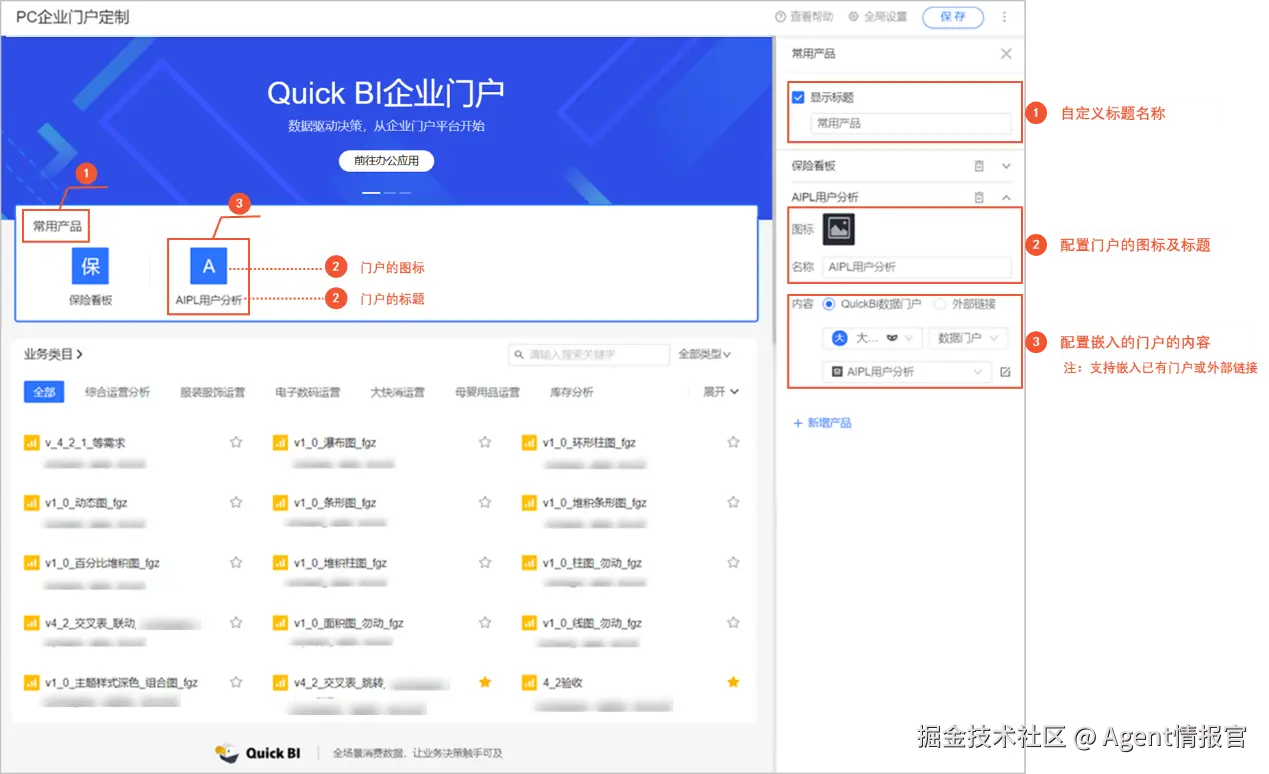1269x774 pixels.
Task: Click chart icon beside v1_0_条形图_fgz
Action: coord(280,503)
